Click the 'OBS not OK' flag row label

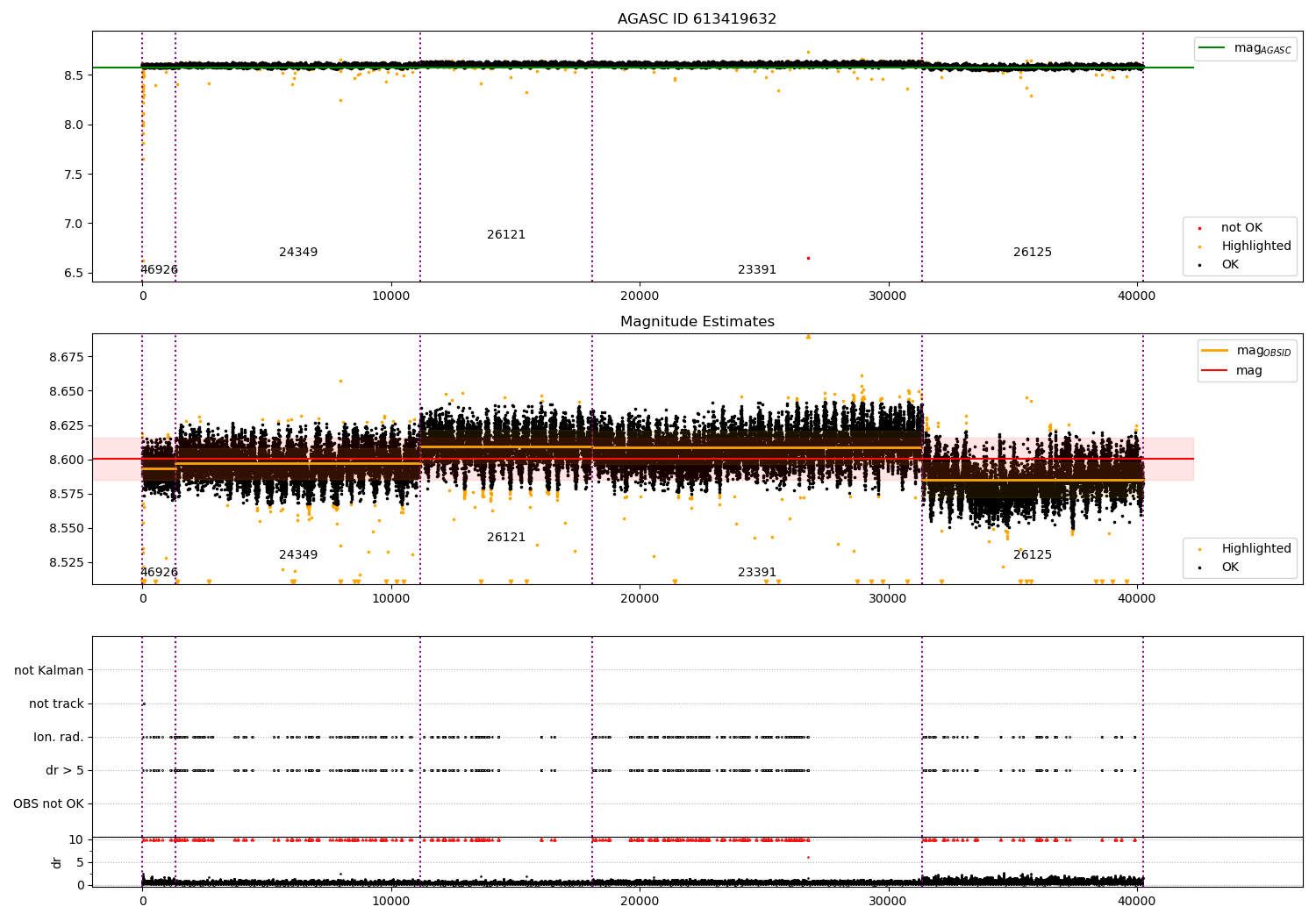(x=48, y=804)
